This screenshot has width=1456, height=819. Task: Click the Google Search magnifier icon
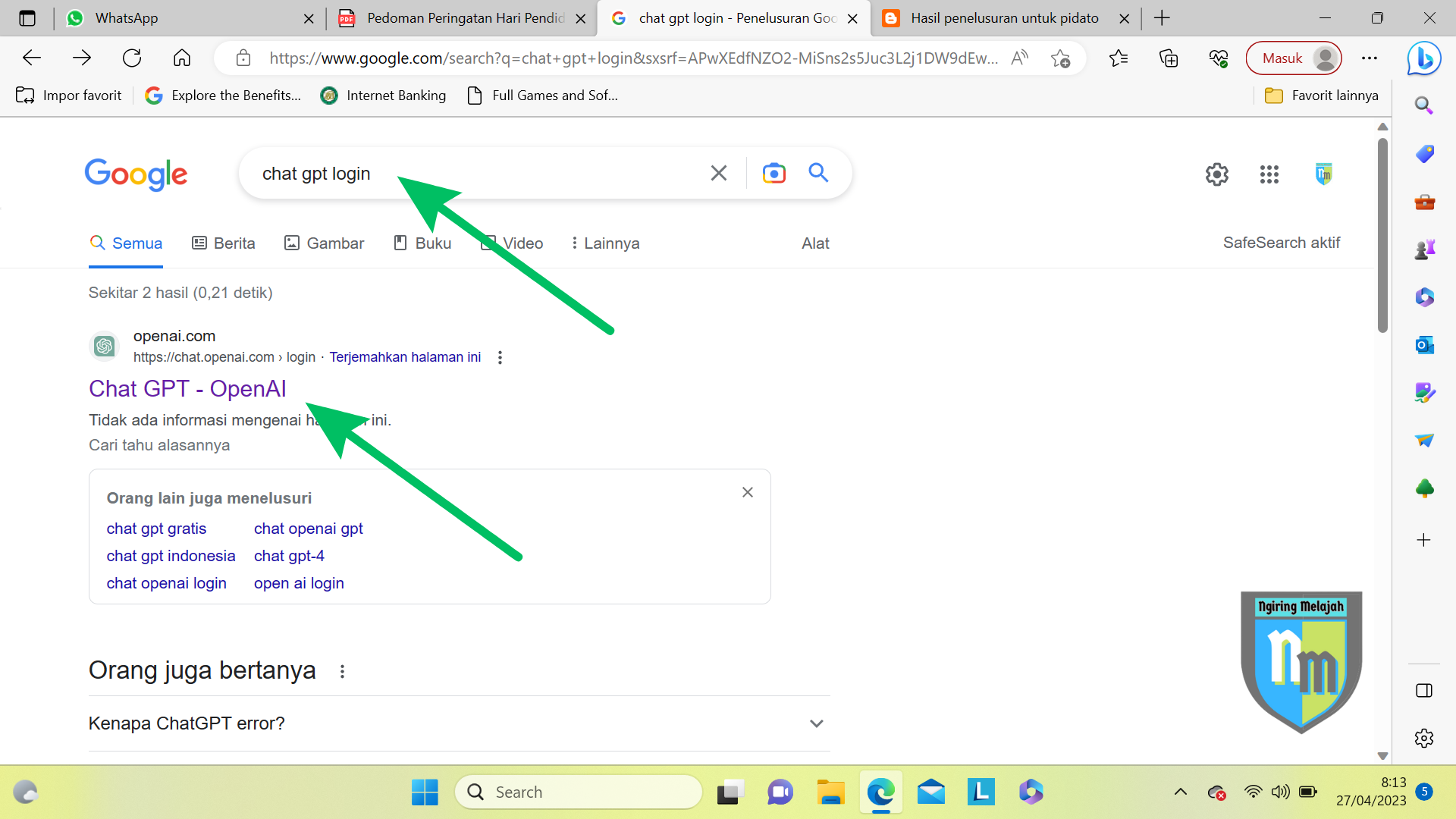click(x=818, y=173)
